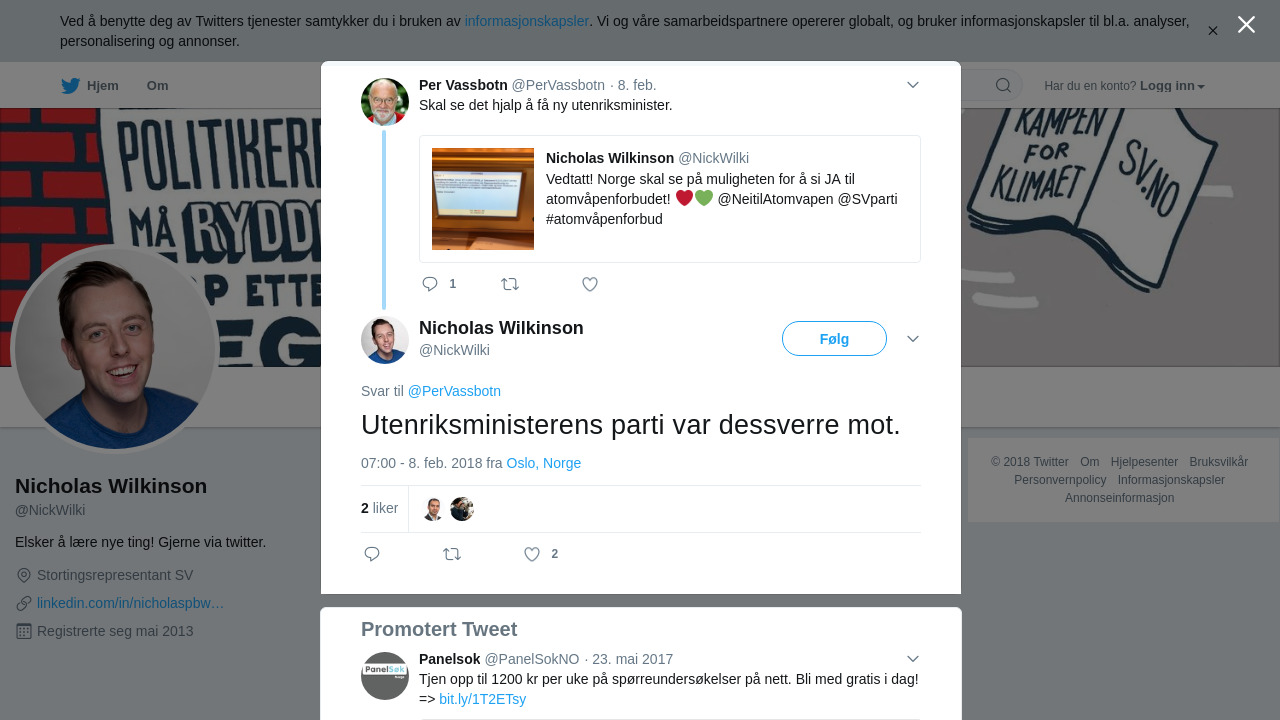
Task: Reply to Nicholas Wilkinson's tweet
Action: (372, 554)
